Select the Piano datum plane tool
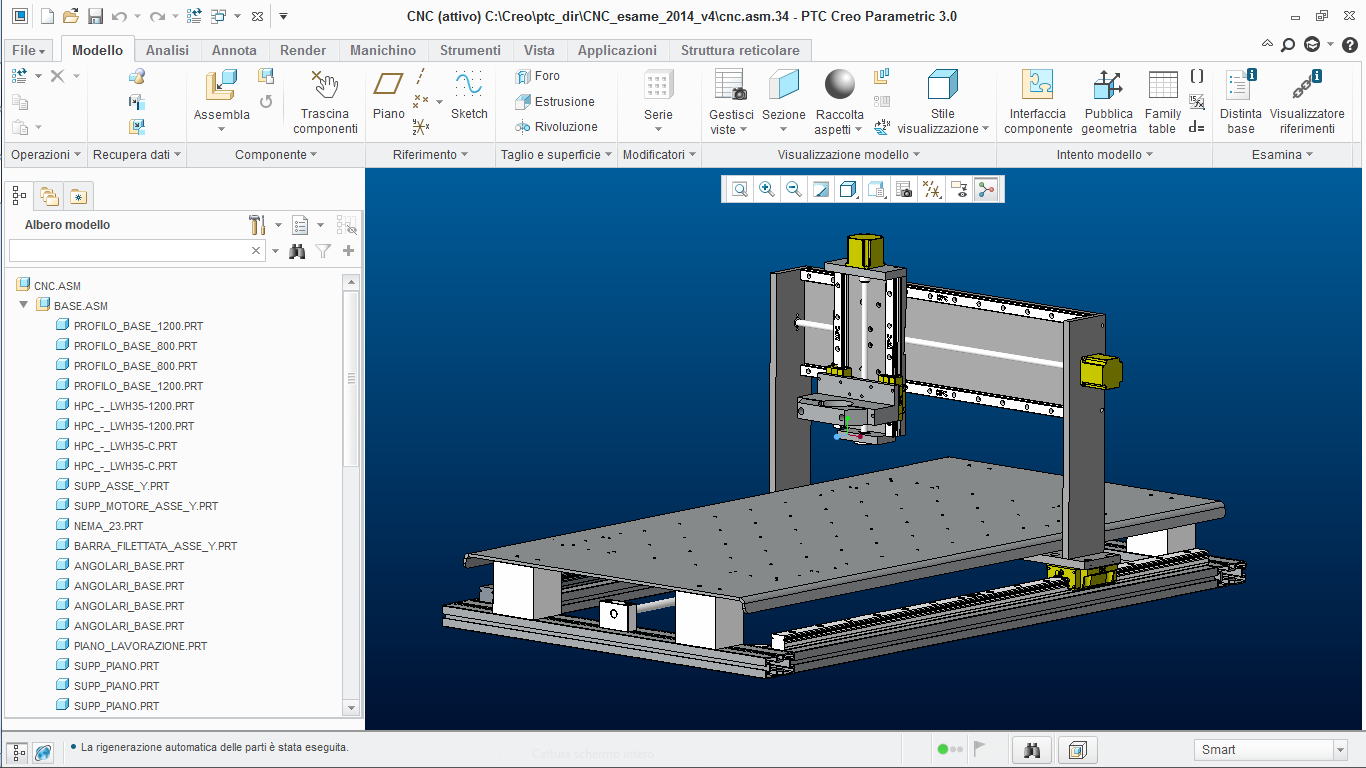Image resolution: width=1366 pixels, height=768 pixels. [x=388, y=96]
